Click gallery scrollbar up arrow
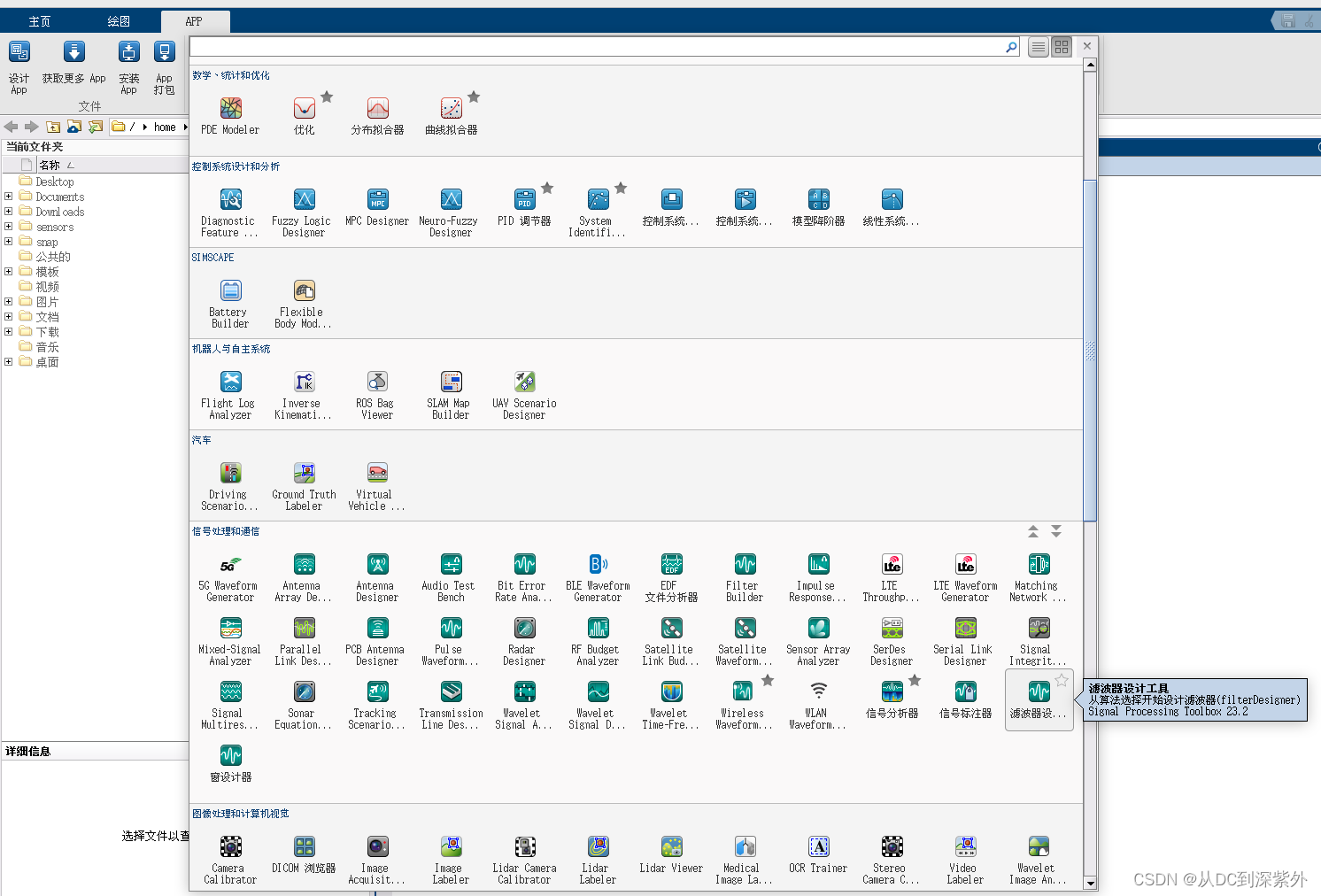This screenshot has width=1321, height=896. tap(1090, 65)
